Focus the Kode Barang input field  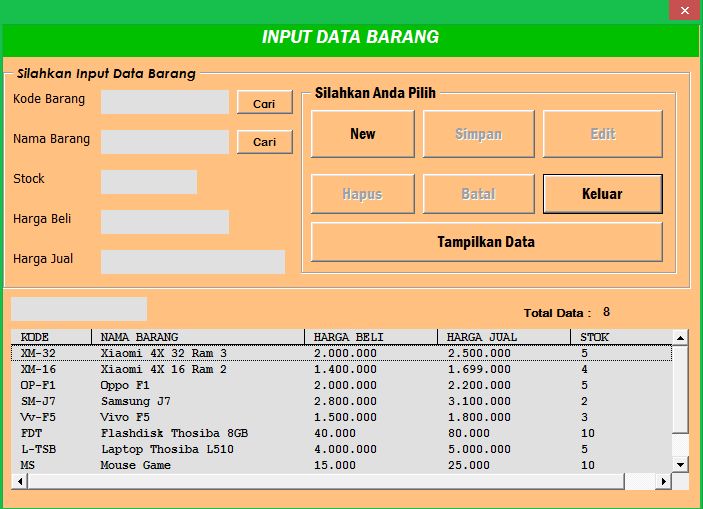tap(165, 102)
